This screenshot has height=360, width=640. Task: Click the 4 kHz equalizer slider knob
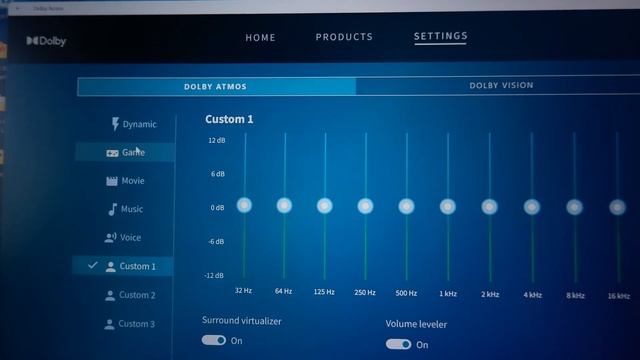coord(532,207)
